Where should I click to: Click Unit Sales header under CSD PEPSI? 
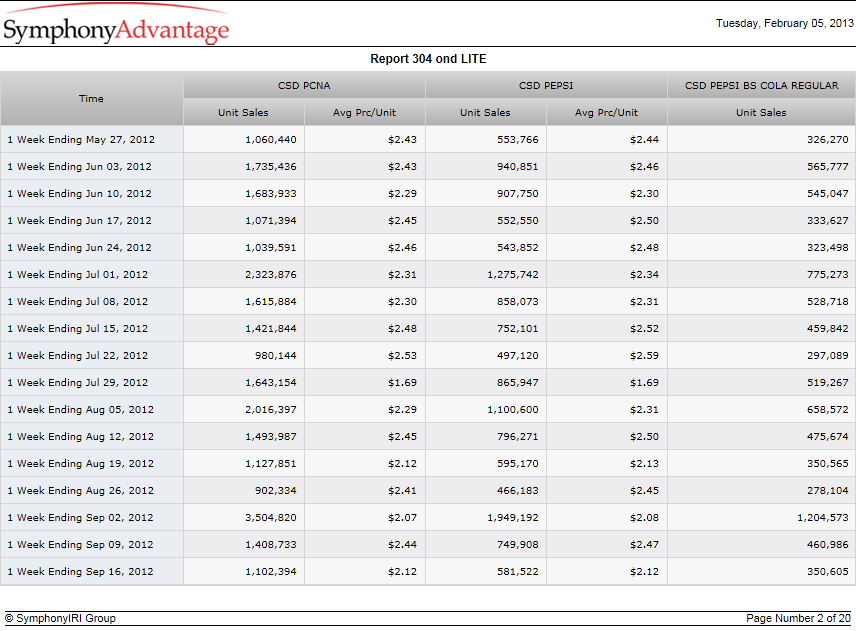pos(485,112)
